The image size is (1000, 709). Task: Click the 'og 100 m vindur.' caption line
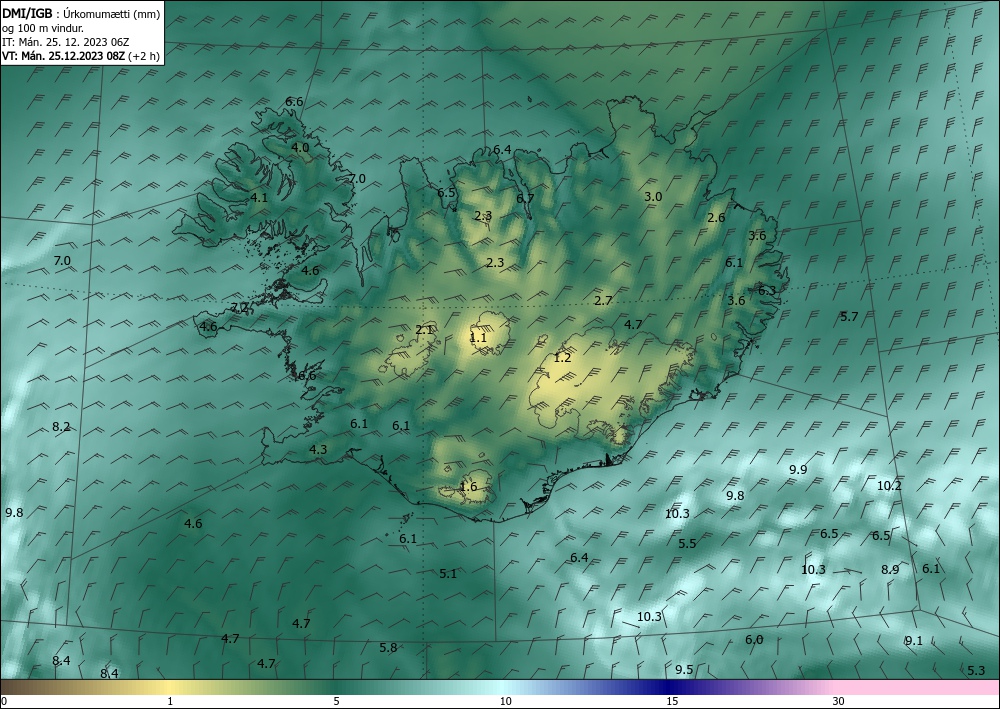coord(43,27)
